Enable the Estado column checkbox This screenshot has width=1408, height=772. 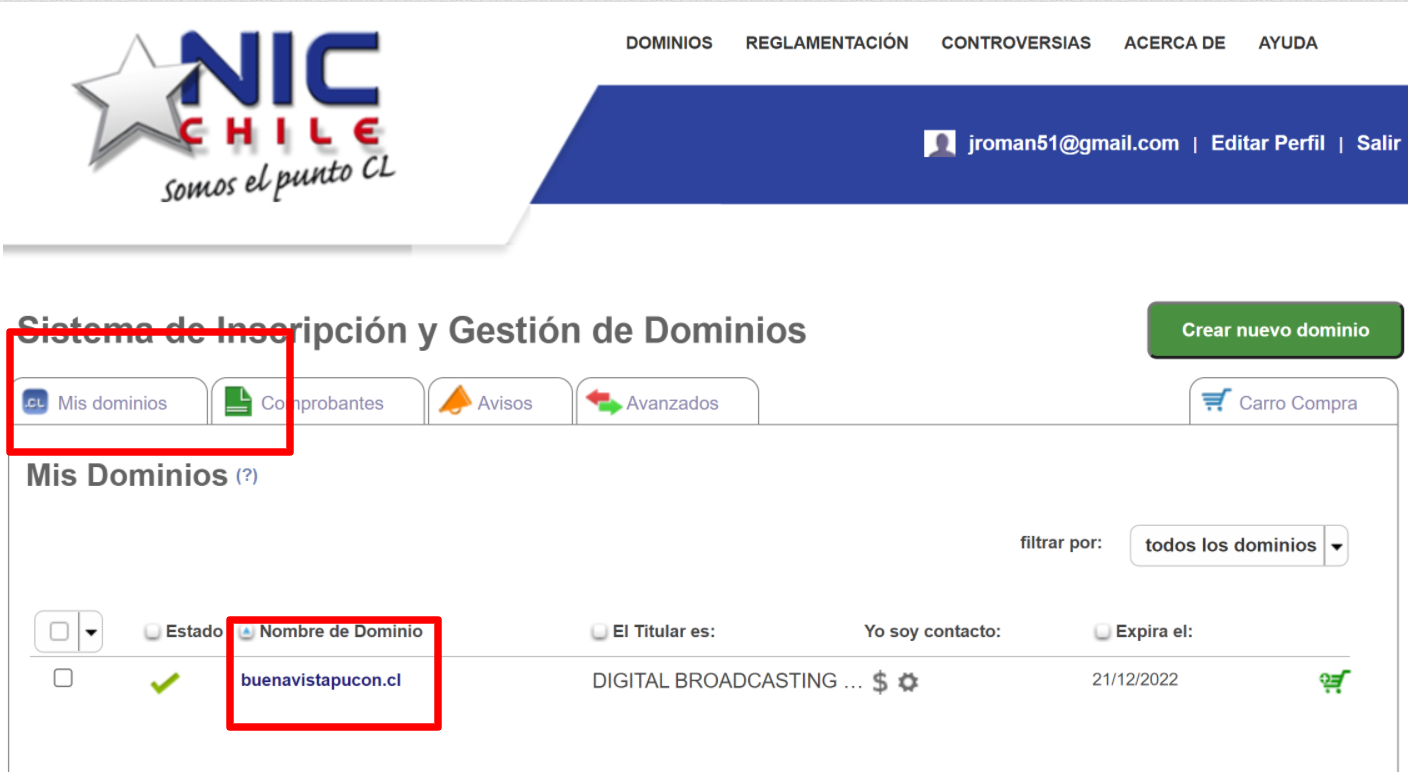coord(151,630)
